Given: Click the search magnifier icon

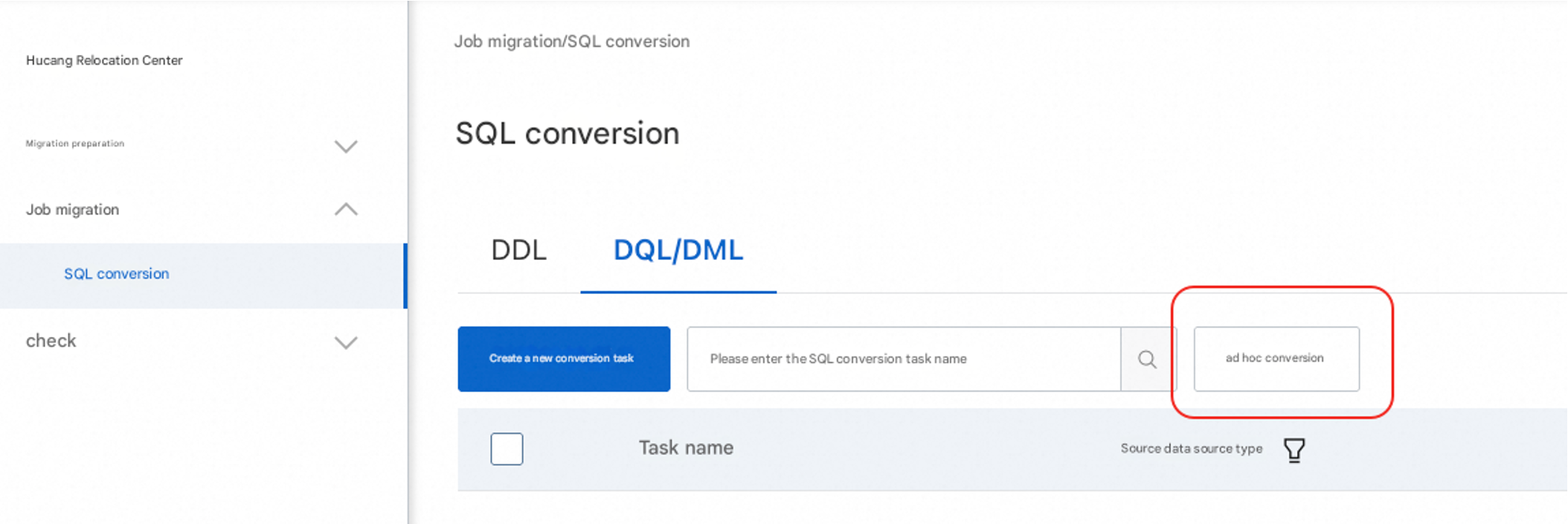Looking at the screenshot, I should tap(1147, 360).
